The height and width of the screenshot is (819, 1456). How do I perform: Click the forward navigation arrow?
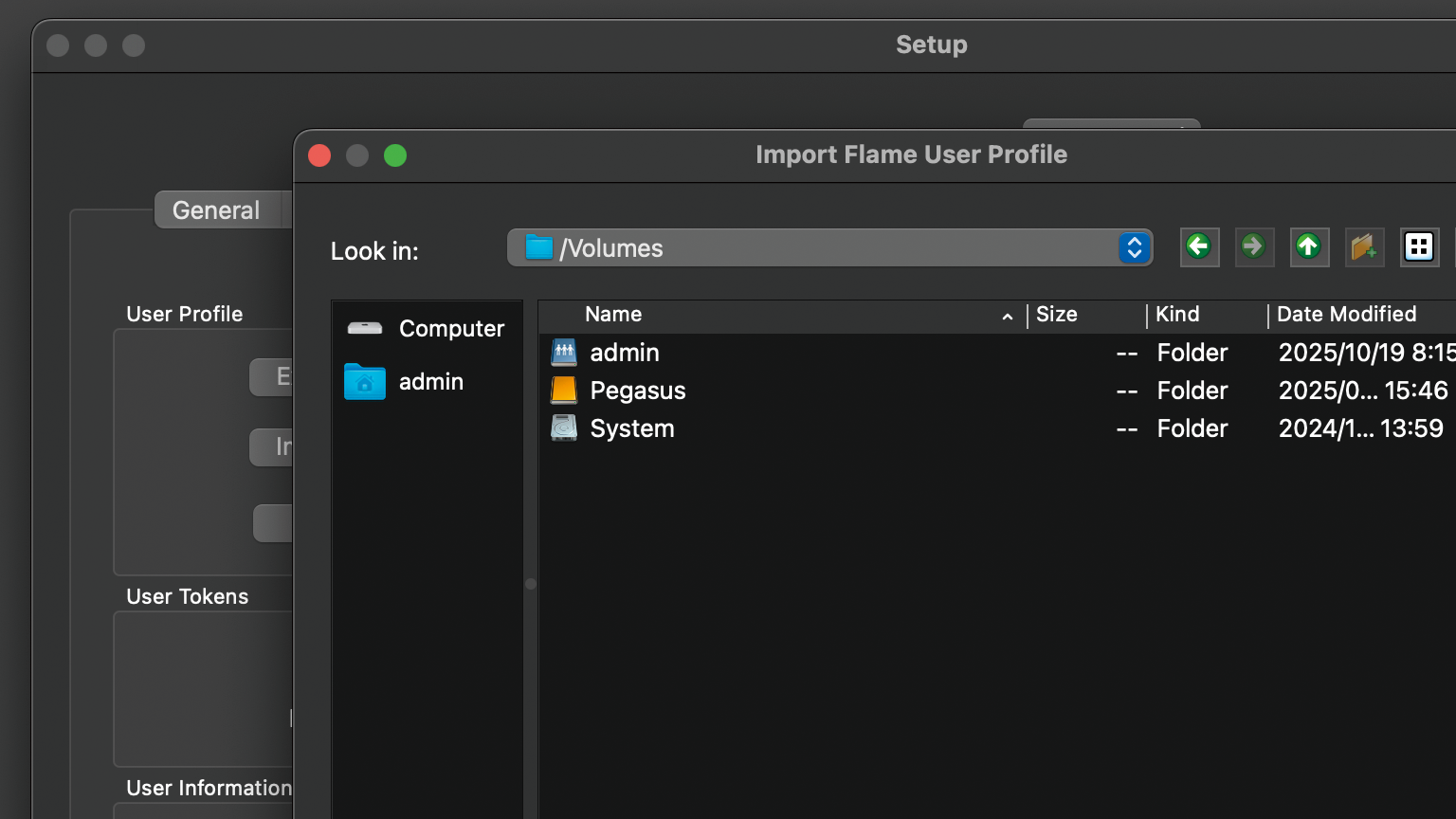pos(1254,247)
